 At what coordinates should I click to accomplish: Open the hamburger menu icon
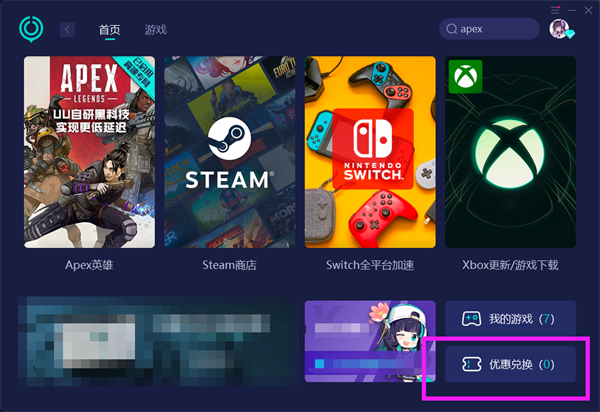pyautogui.click(x=555, y=10)
